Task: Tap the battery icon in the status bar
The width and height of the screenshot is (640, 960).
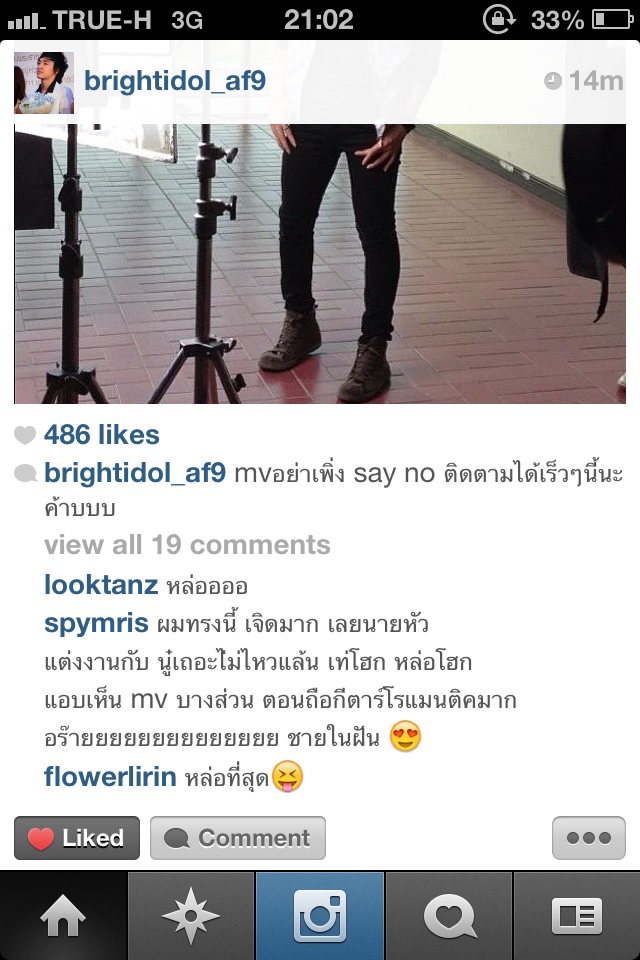Action: (x=612, y=20)
